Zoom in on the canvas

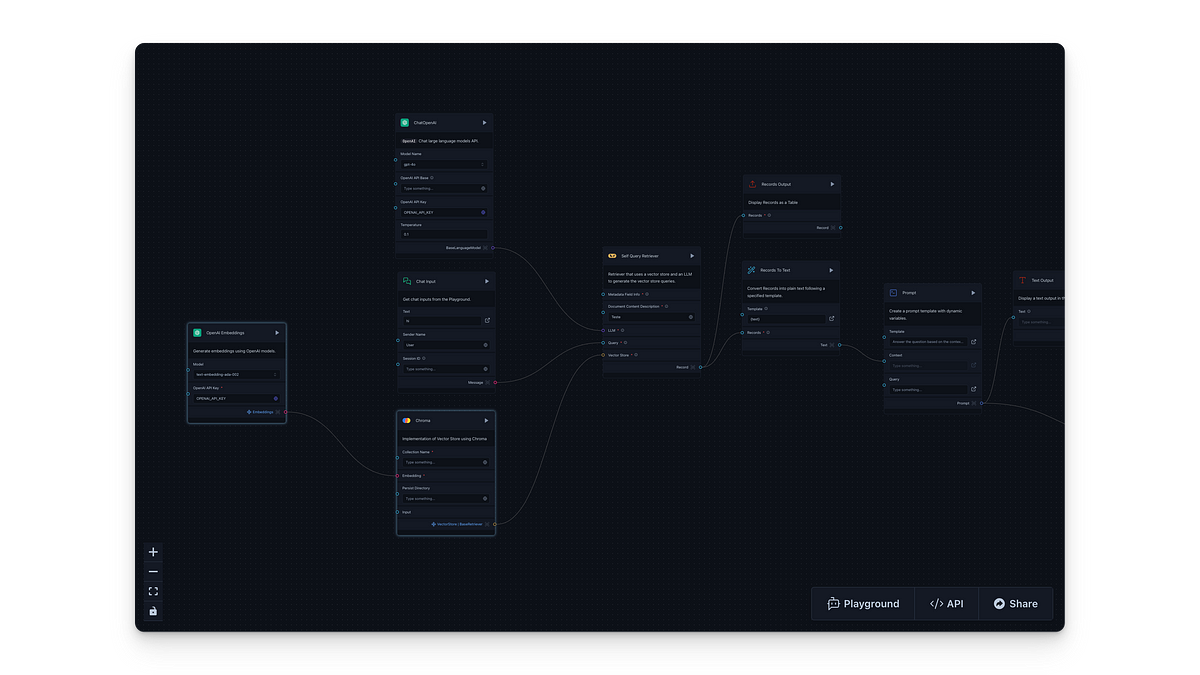click(153, 552)
